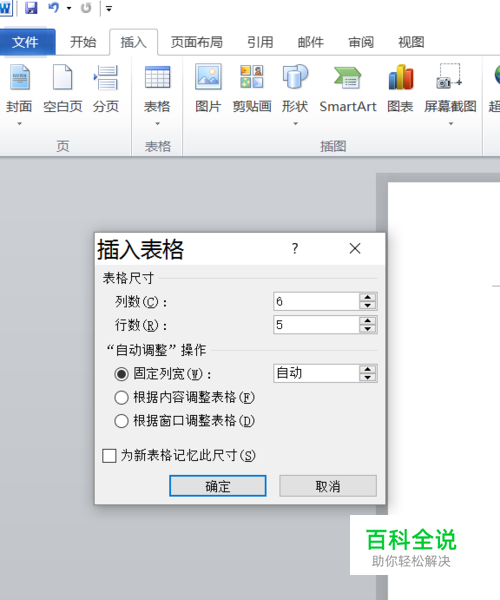
Task: Open the 剪贴画 clip art tool
Action: [252, 90]
